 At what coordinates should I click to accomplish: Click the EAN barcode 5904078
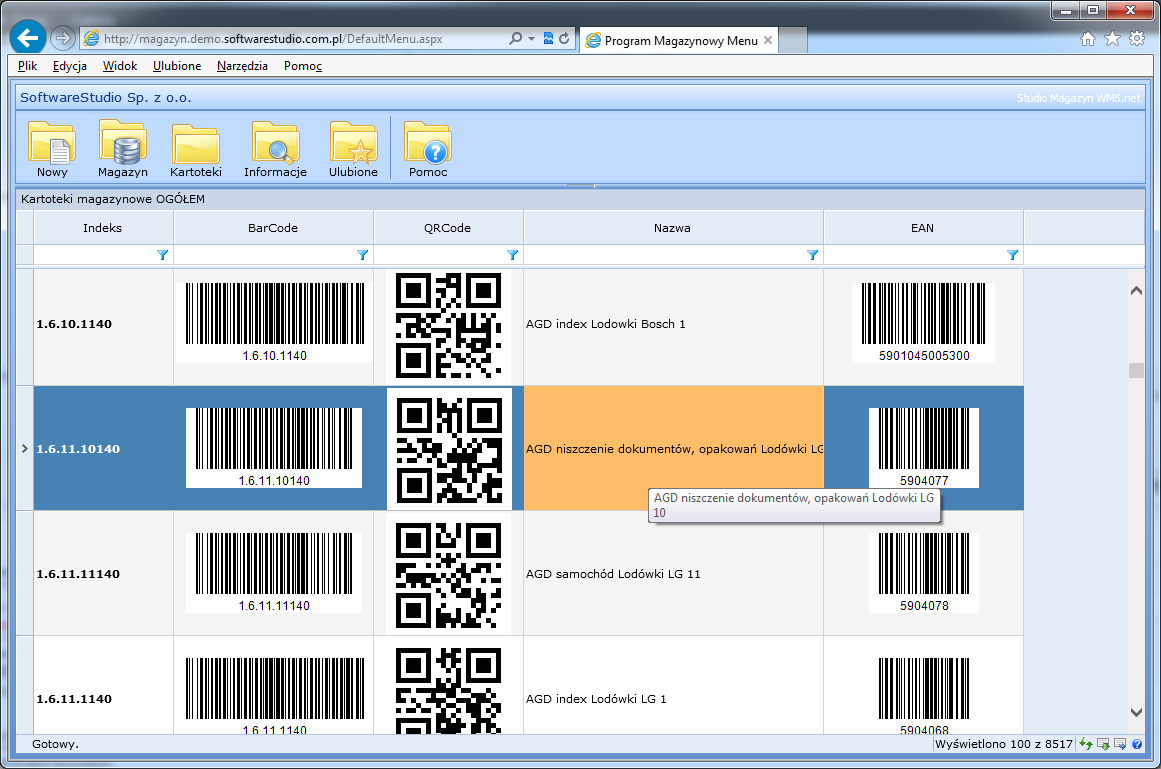(923, 572)
